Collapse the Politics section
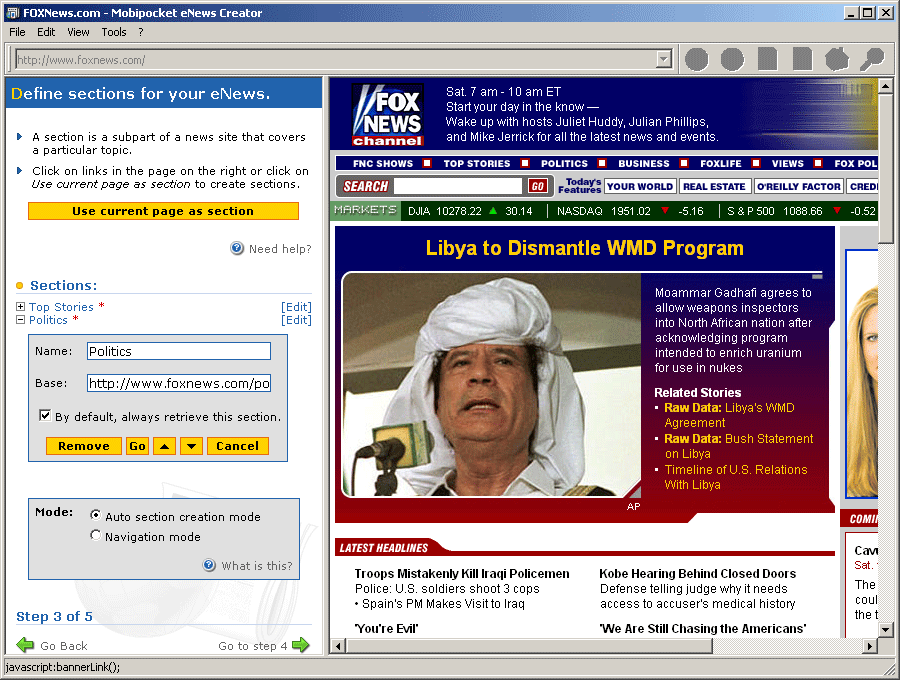900x680 pixels. [x=20, y=320]
